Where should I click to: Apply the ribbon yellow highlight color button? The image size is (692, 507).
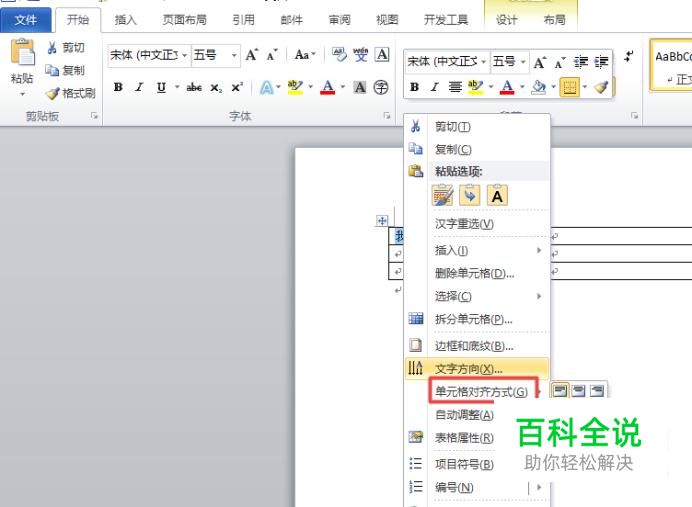click(295, 87)
